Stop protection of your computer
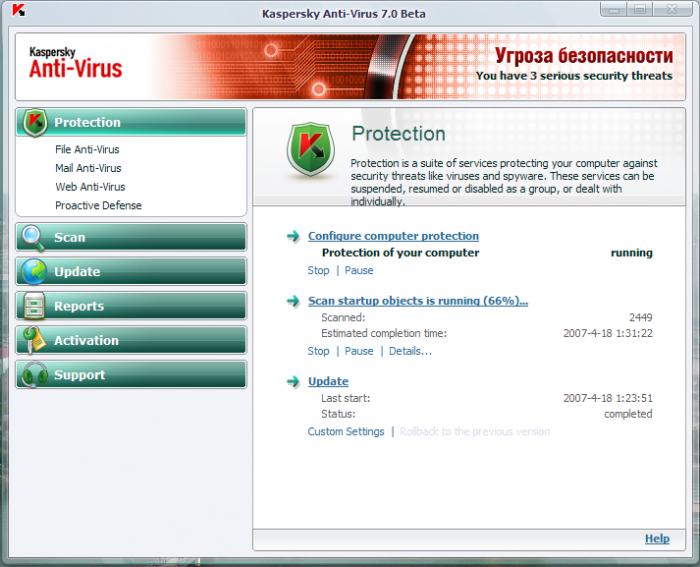This screenshot has width=700, height=567. 318,271
